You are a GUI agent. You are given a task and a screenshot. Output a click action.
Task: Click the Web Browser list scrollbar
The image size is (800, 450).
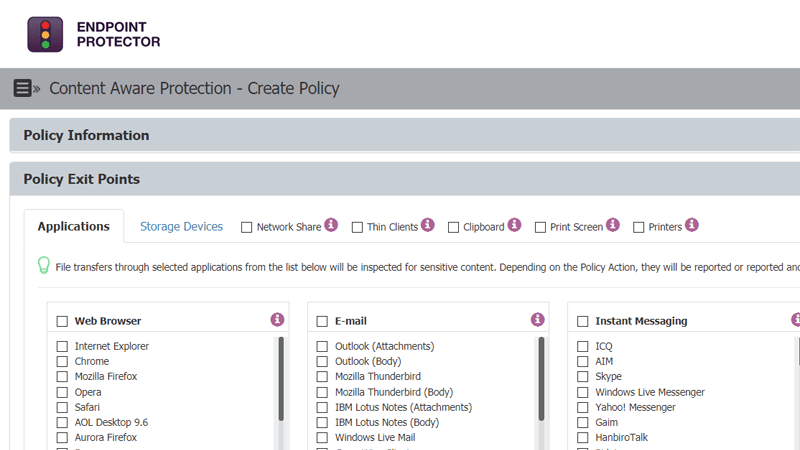tap(281, 379)
